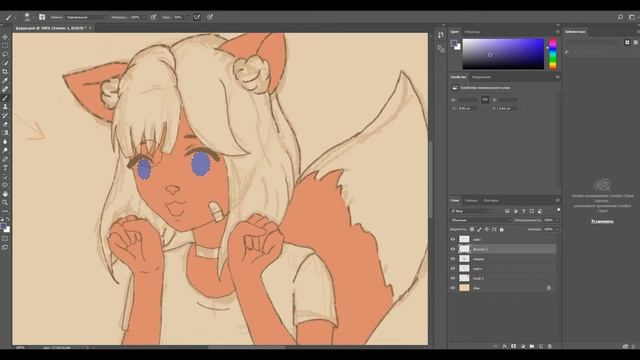640x360 pixels.
Task: Select the Blur tool
Action: click(x=5, y=142)
